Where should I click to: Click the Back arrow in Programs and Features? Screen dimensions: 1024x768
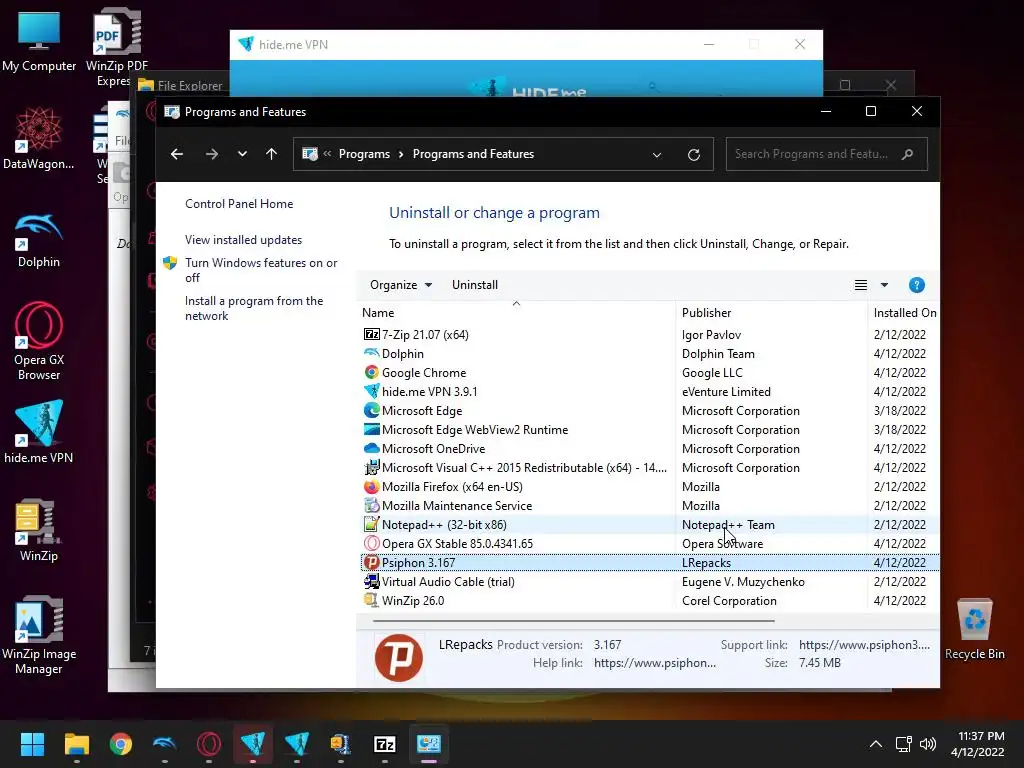tap(177, 154)
